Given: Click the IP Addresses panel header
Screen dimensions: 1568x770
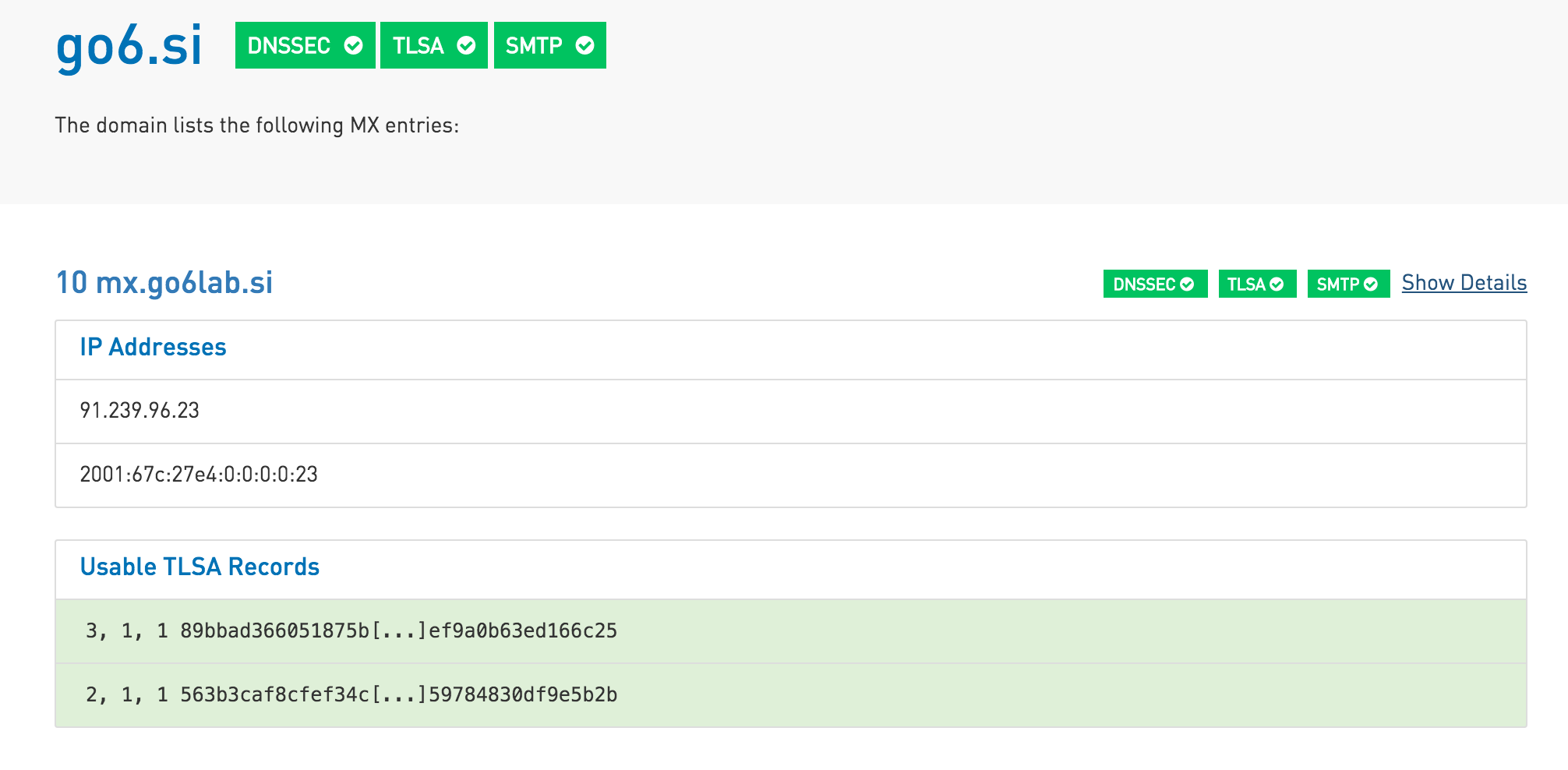Looking at the screenshot, I should pyautogui.click(x=790, y=349).
